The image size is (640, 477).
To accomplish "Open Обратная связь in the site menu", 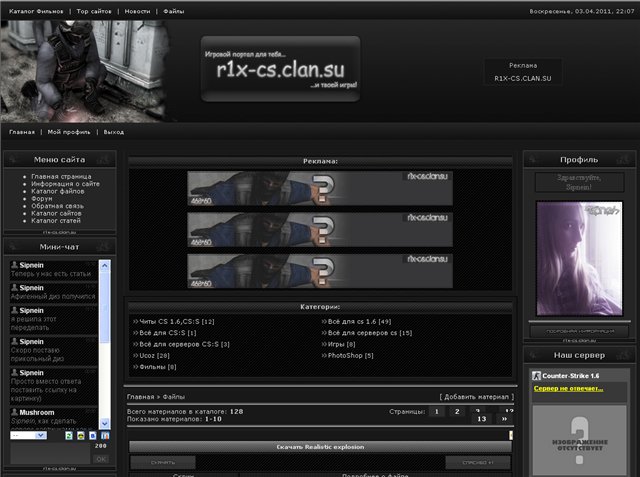I will 58,206.
